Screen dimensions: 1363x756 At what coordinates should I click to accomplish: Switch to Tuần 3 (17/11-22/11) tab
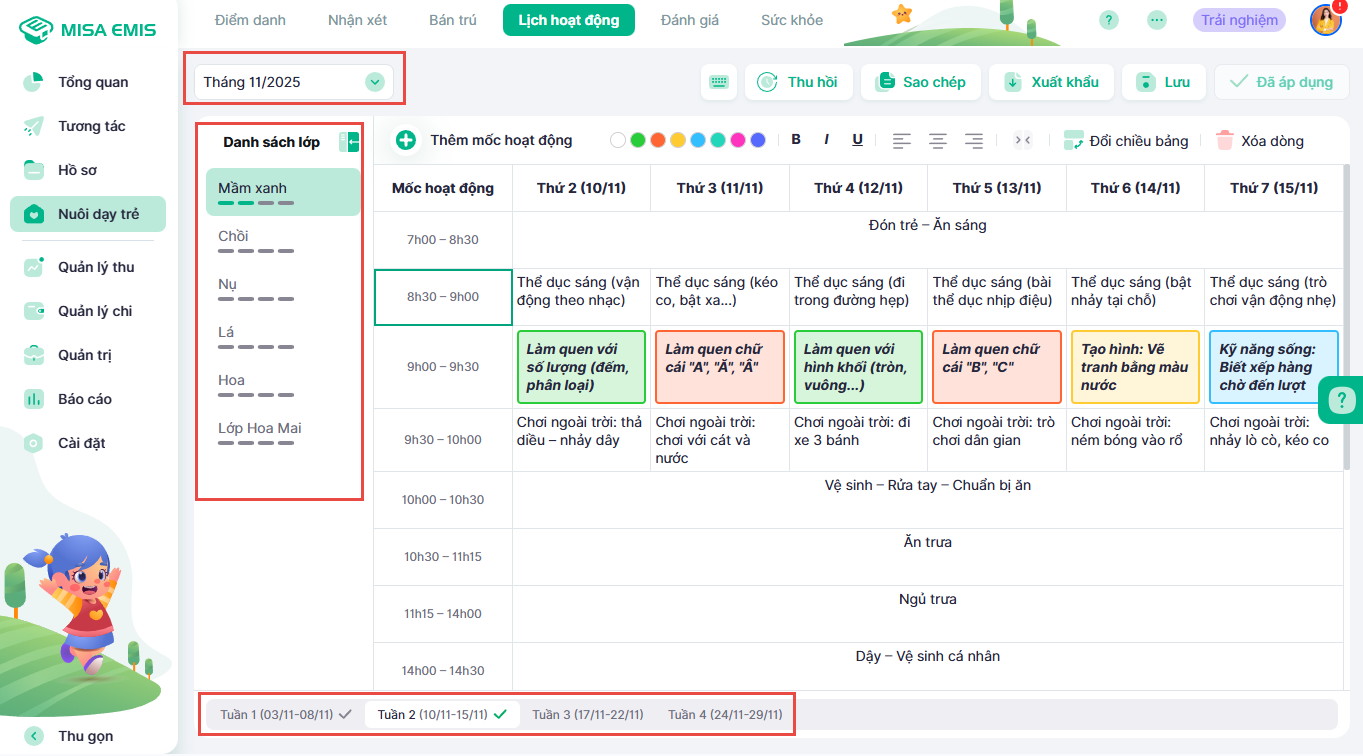pos(586,714)
